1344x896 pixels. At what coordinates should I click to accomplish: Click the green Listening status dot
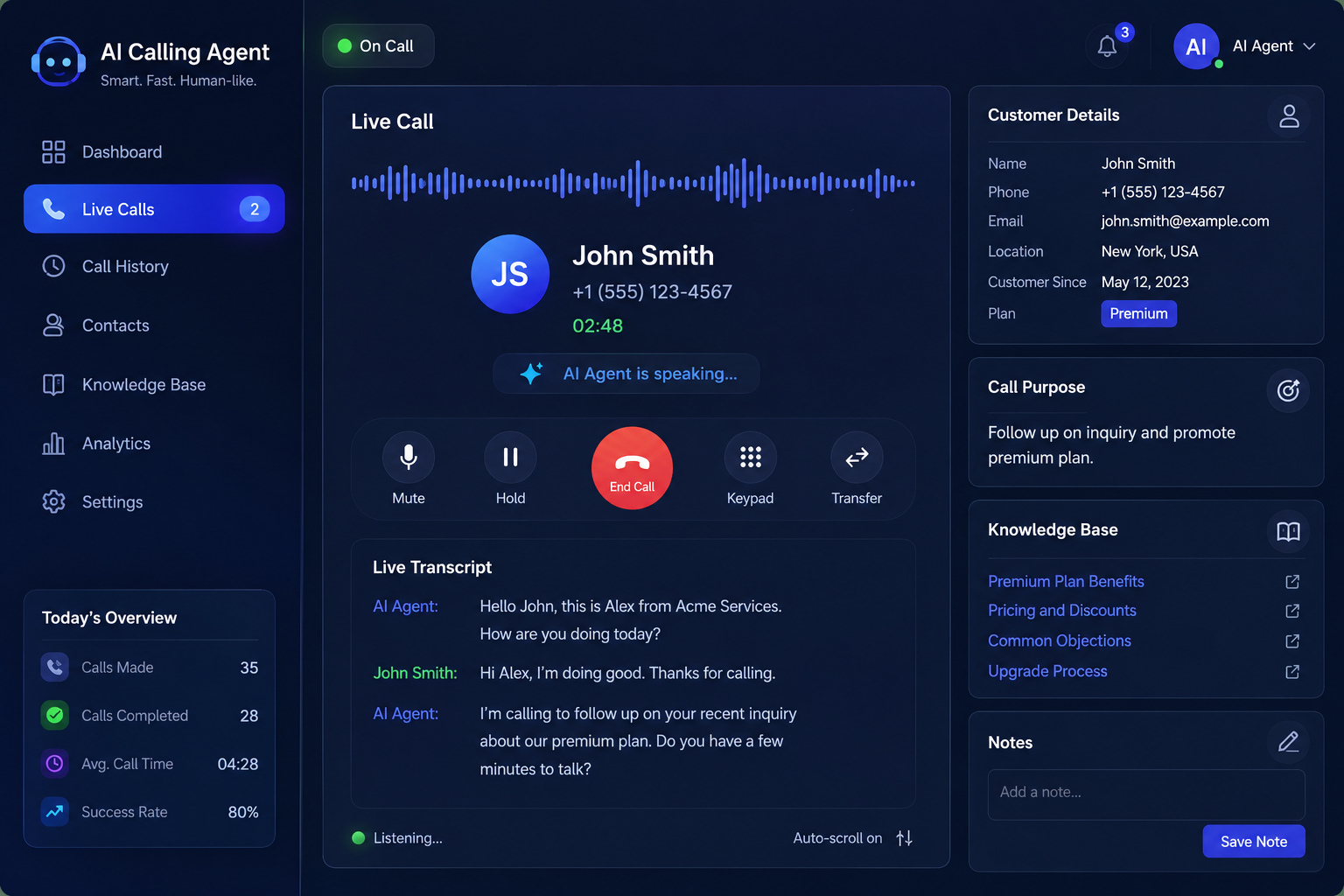click(358, 838)
